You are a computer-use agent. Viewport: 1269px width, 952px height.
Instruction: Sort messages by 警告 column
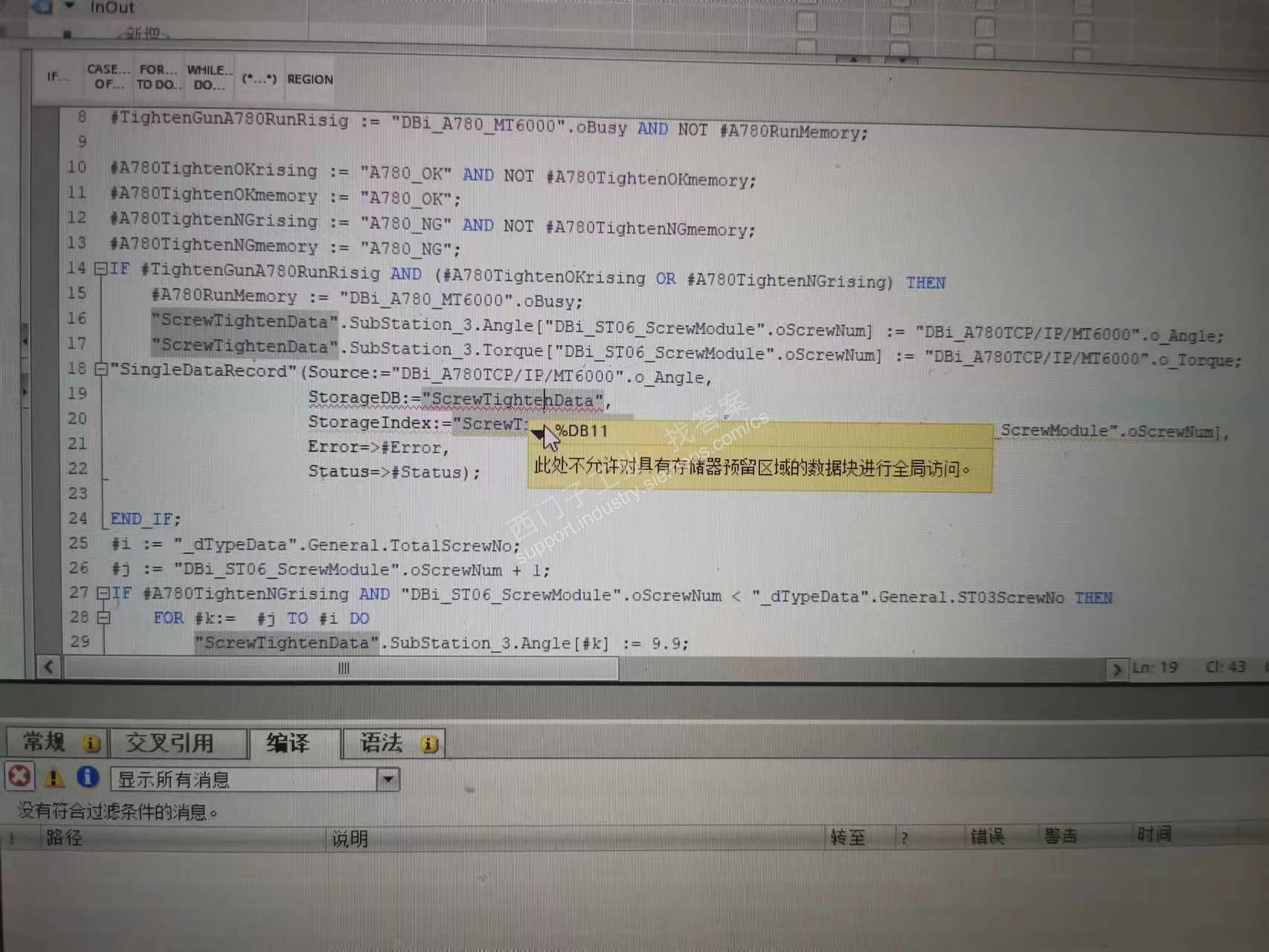tap(1061, 836)
